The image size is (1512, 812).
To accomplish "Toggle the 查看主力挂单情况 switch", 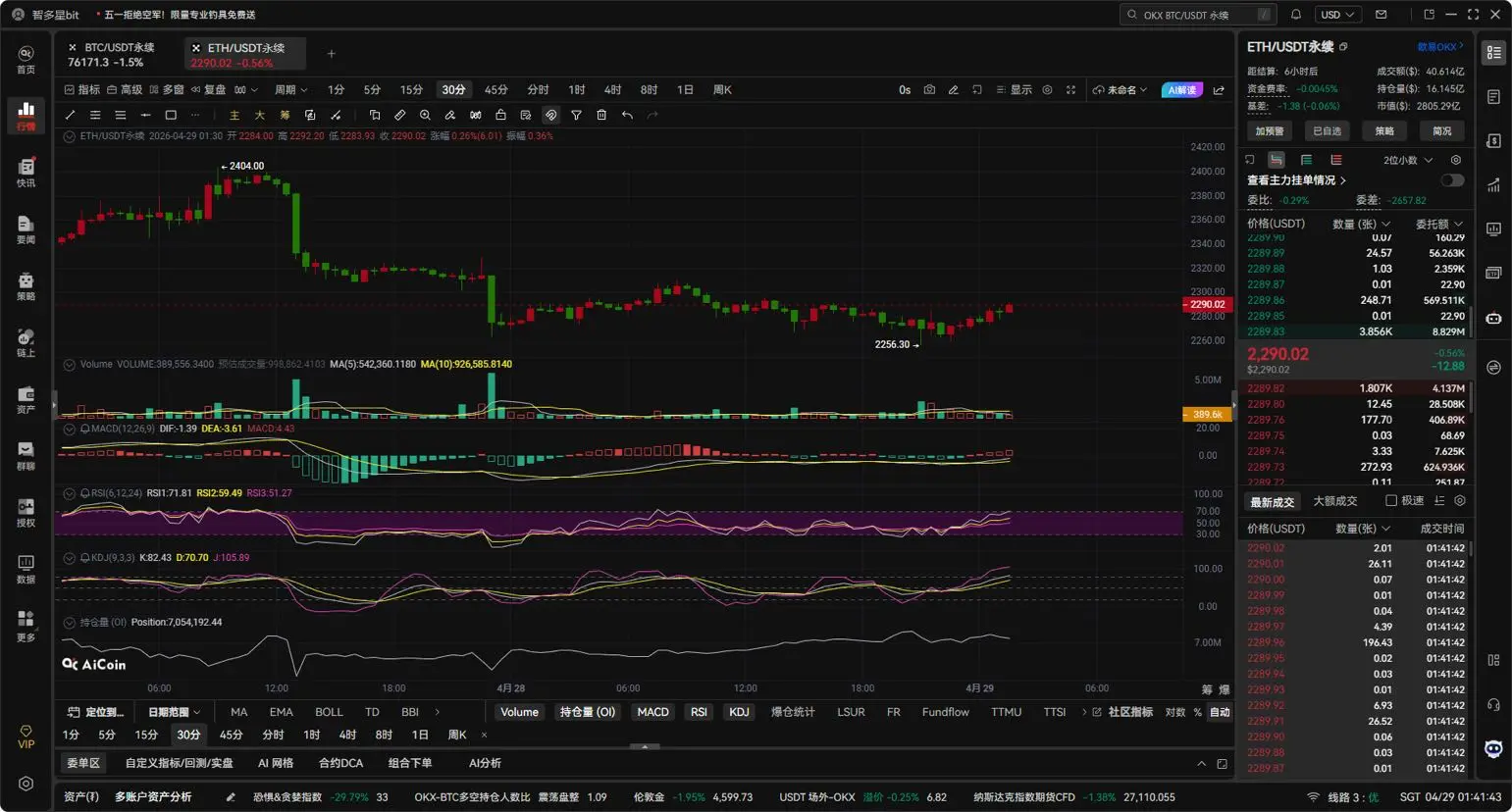I will point(1452,180).
